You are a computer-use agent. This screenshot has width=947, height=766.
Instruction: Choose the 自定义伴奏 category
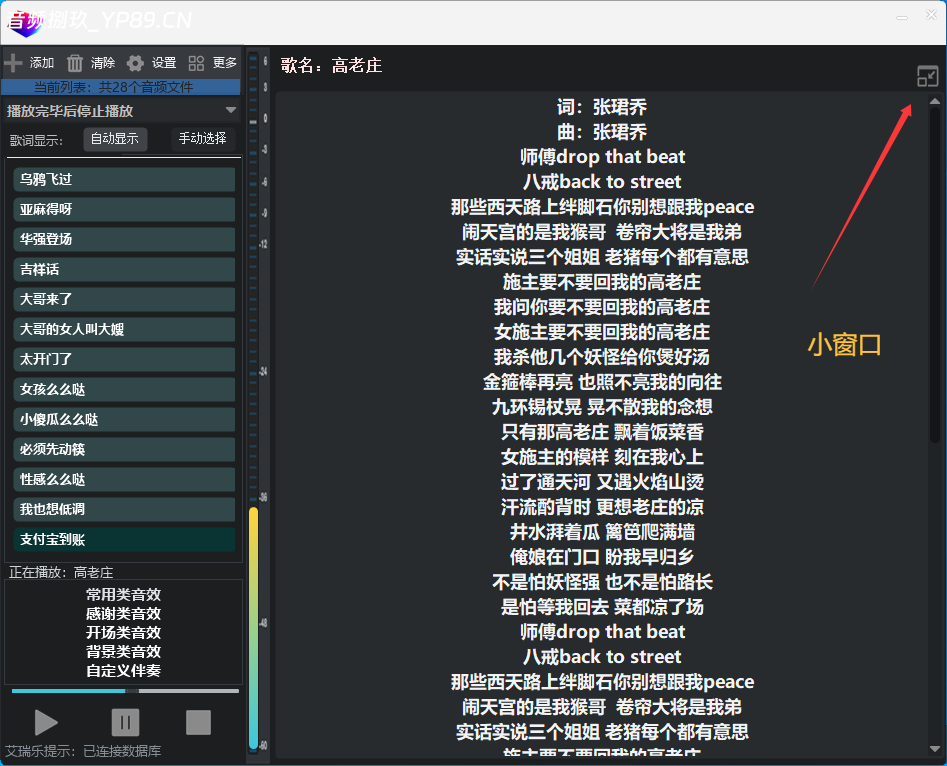(123, 671)
